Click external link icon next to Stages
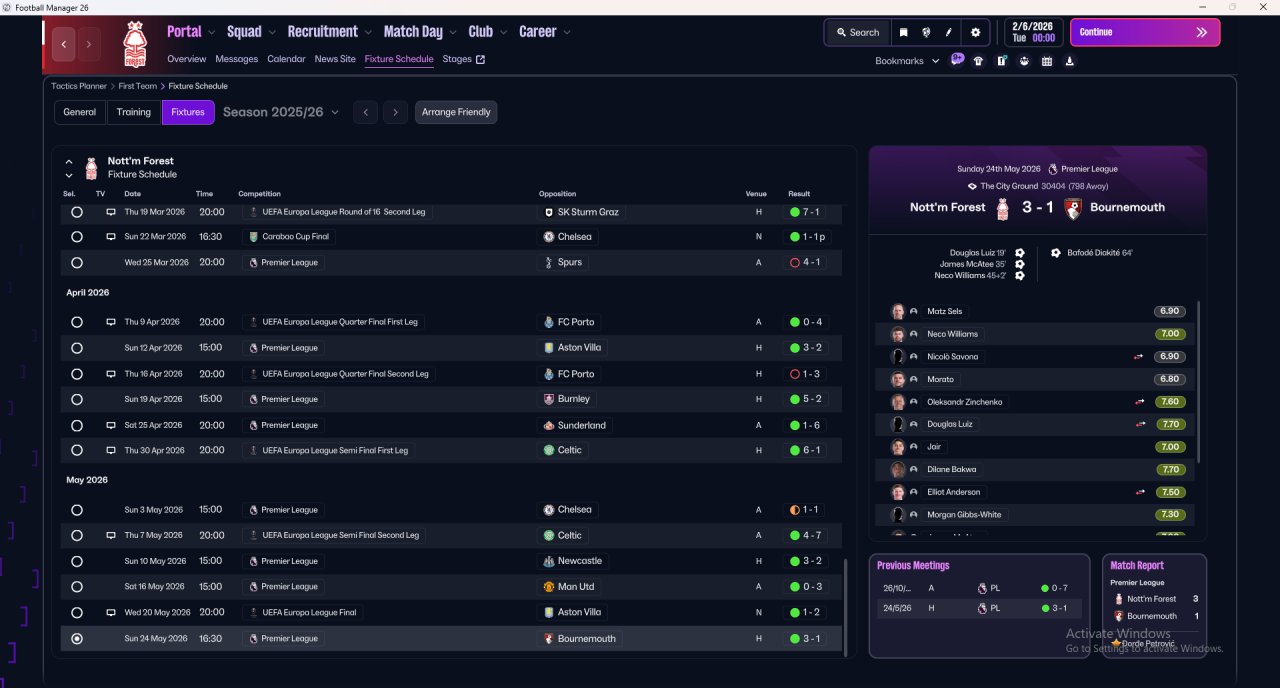 click(480, 59)
